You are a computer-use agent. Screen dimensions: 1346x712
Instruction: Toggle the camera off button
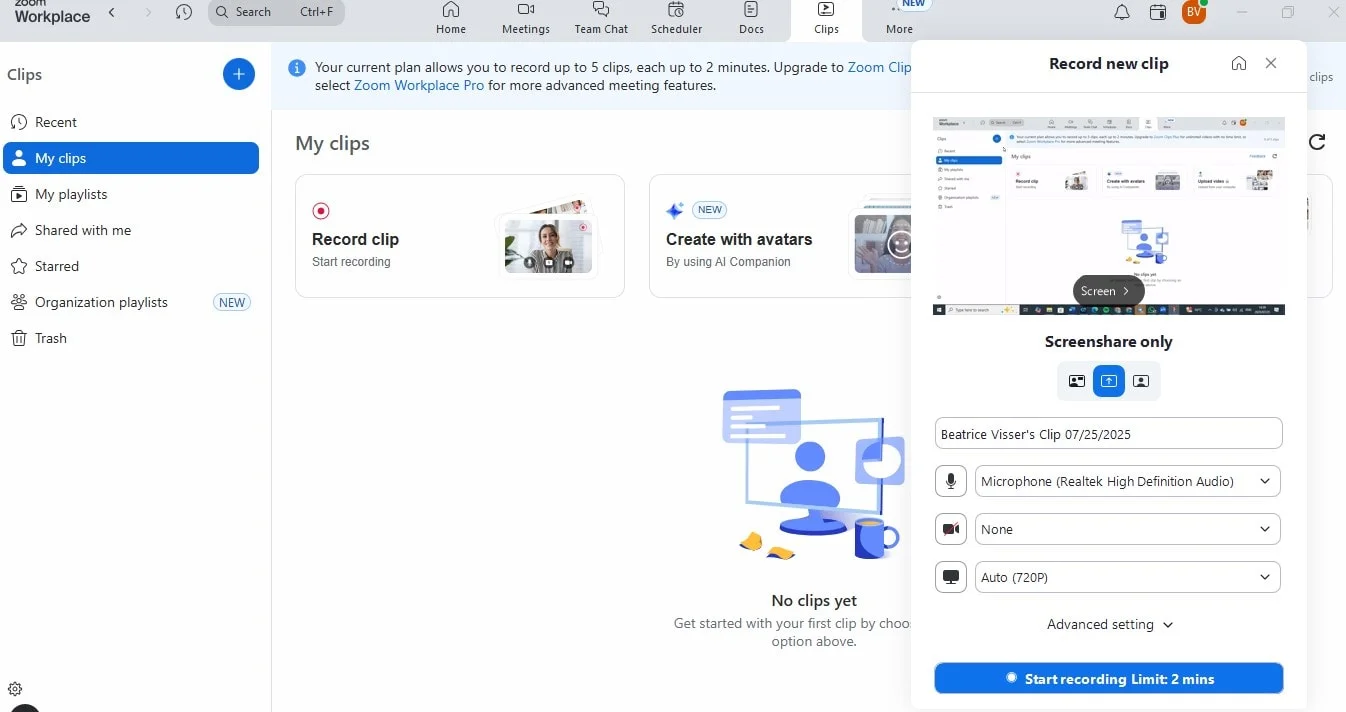pos(951,529)
